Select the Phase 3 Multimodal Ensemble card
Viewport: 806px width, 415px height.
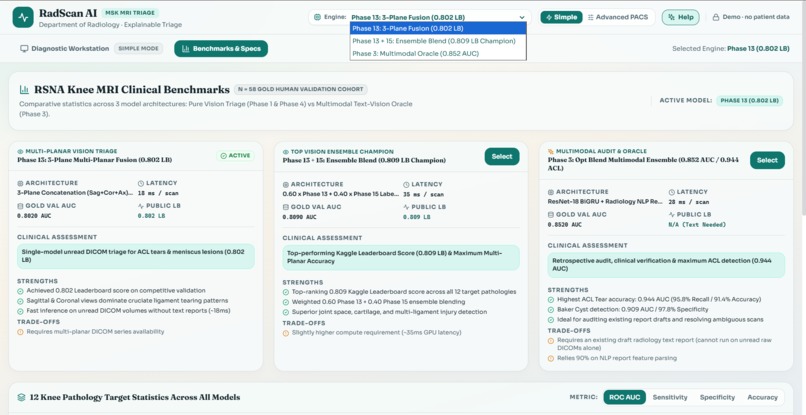(767, 160)
